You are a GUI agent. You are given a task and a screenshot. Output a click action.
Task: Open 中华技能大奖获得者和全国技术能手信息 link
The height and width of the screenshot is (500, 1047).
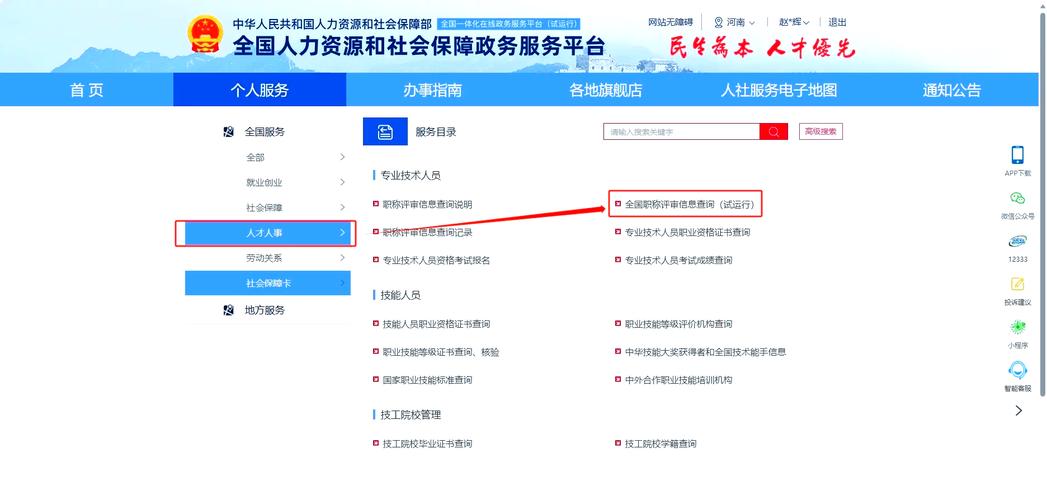(x=705, y=352)
